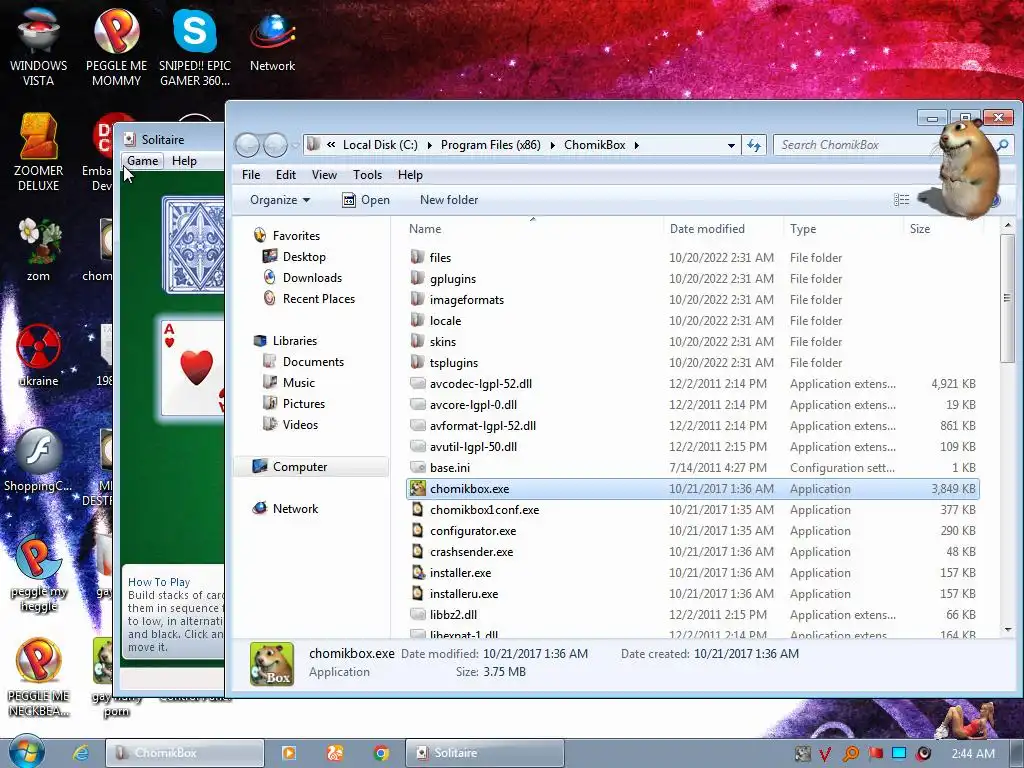The height and width of the screenshot is (768, 1024).
Task: Click the skins folder icon
Action: coord(417,342)
